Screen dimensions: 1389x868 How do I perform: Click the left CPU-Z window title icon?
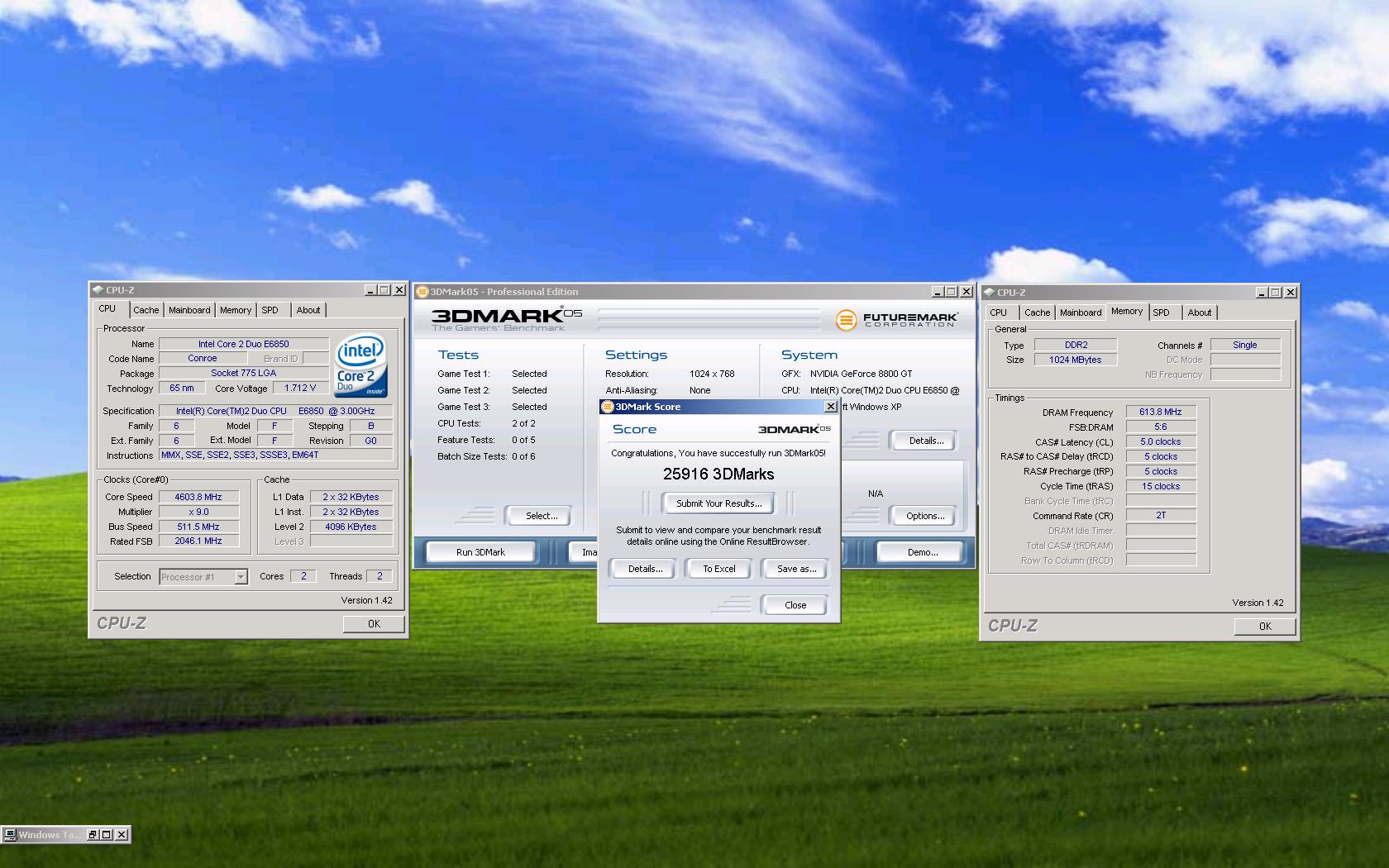(x=98, y=290)
